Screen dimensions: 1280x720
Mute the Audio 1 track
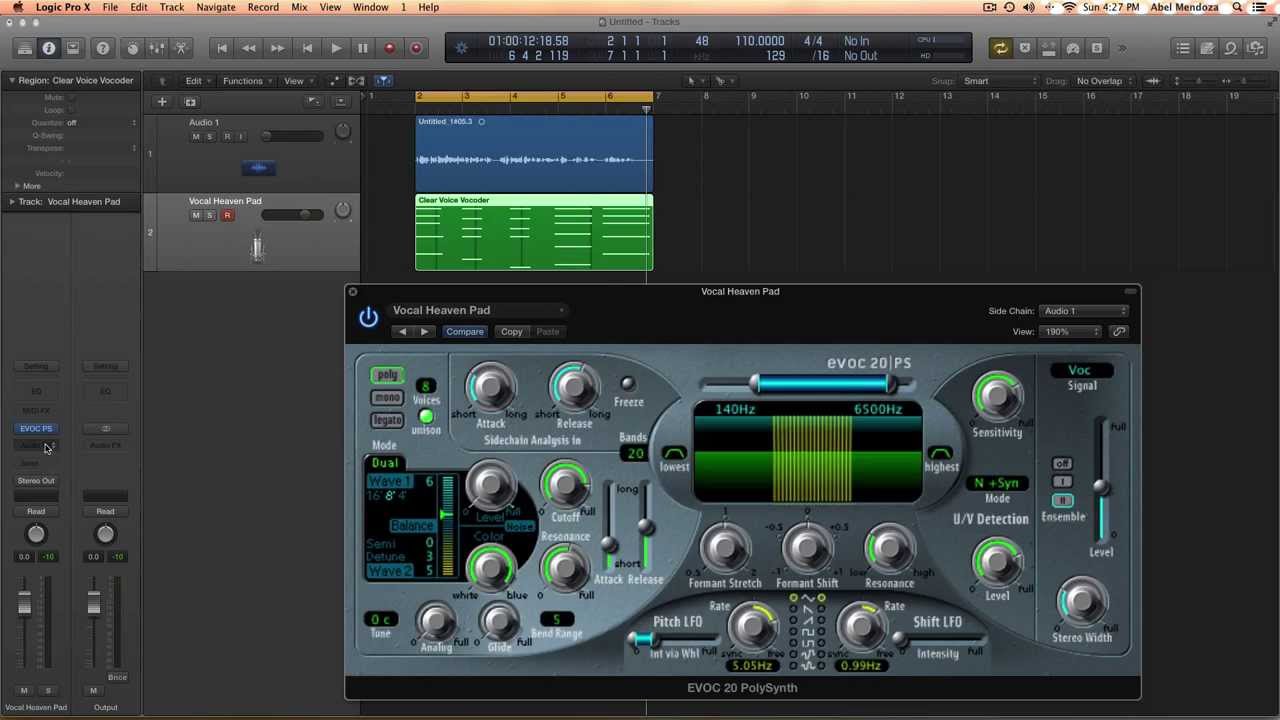click(x=196, y=136)
